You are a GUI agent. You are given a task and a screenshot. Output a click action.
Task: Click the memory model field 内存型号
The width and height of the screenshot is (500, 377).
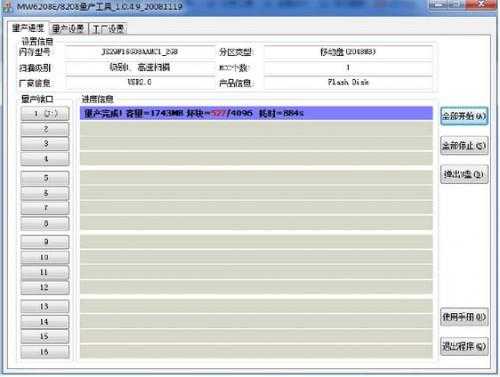(x=140, y=52)
